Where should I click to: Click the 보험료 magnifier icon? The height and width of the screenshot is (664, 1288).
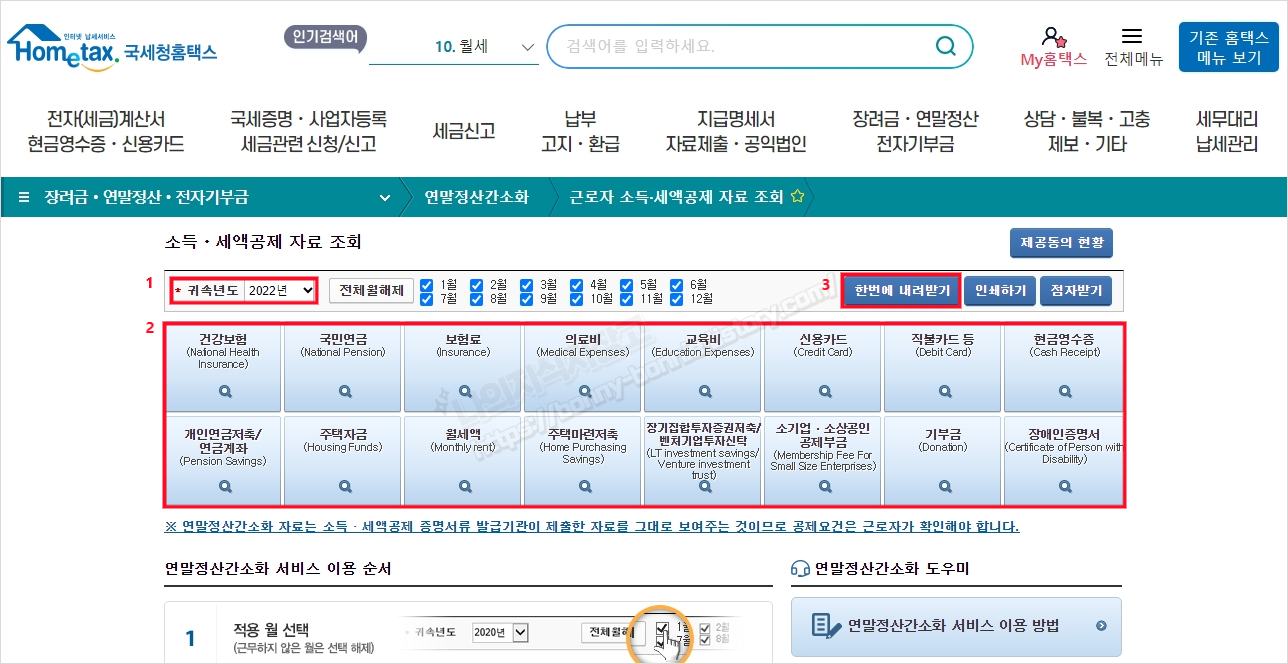click(x=465, y=392)
